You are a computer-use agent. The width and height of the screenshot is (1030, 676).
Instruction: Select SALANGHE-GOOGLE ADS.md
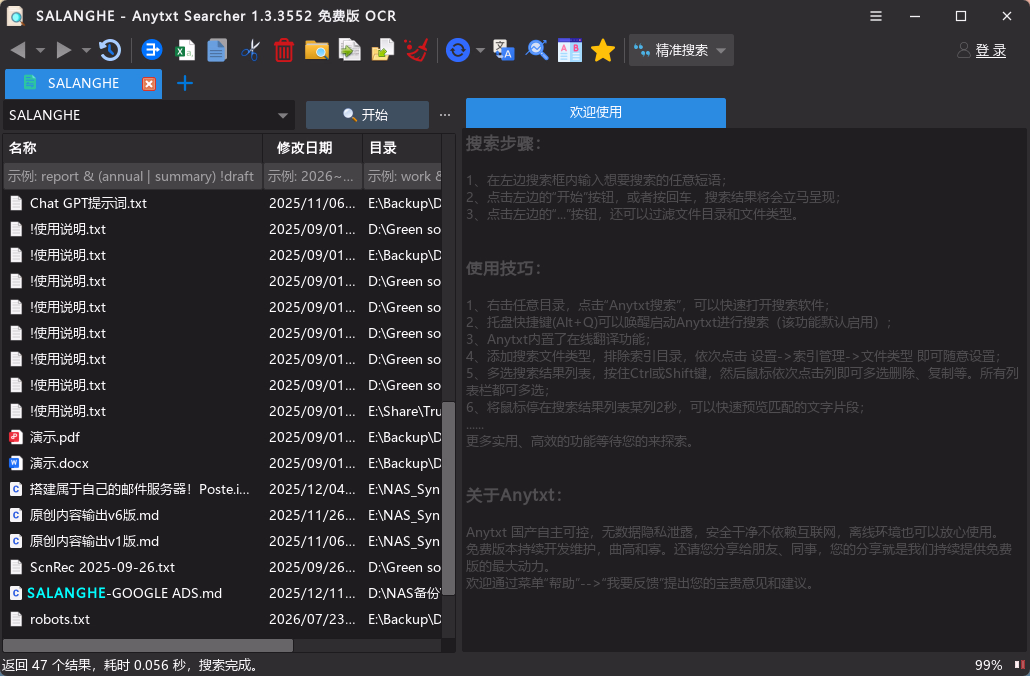223,593
